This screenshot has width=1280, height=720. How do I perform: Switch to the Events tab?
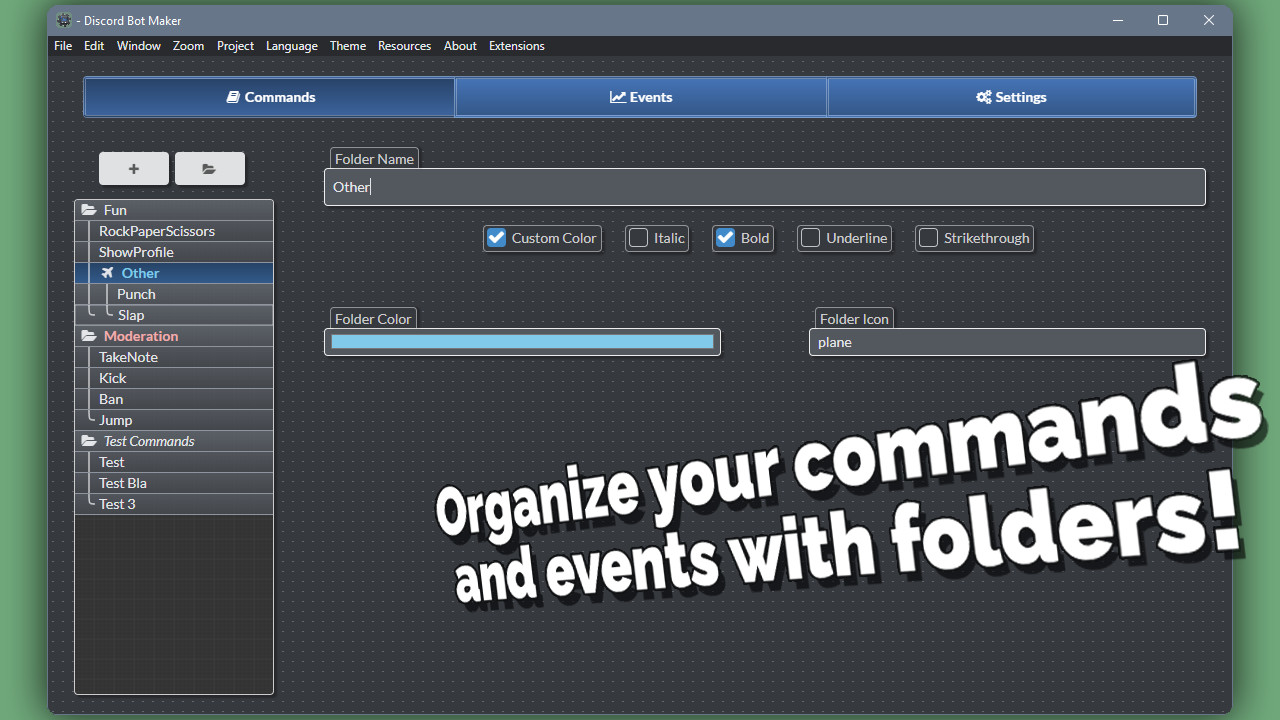[x=641, y=97]
